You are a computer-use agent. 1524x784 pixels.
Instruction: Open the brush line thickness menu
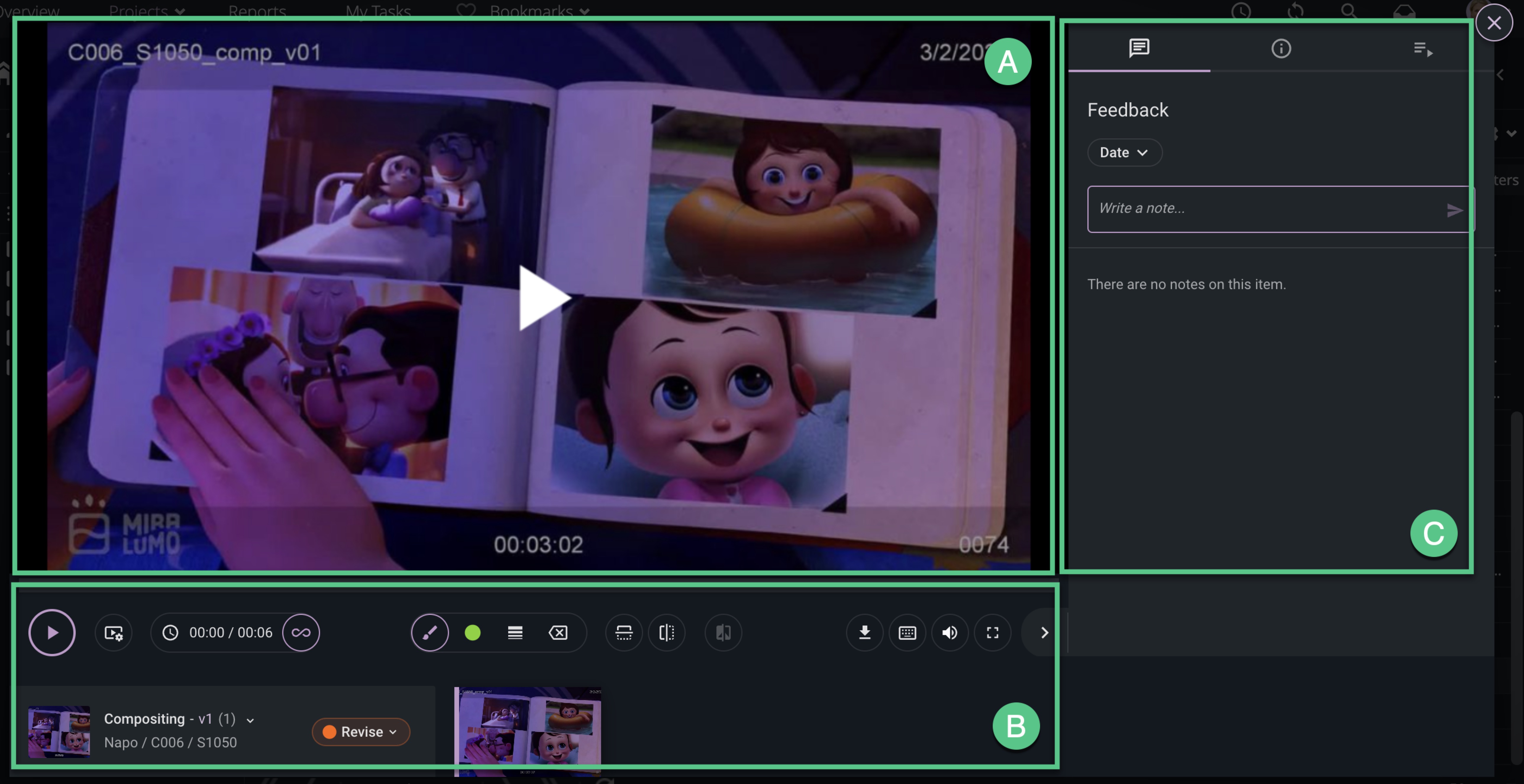515,633
